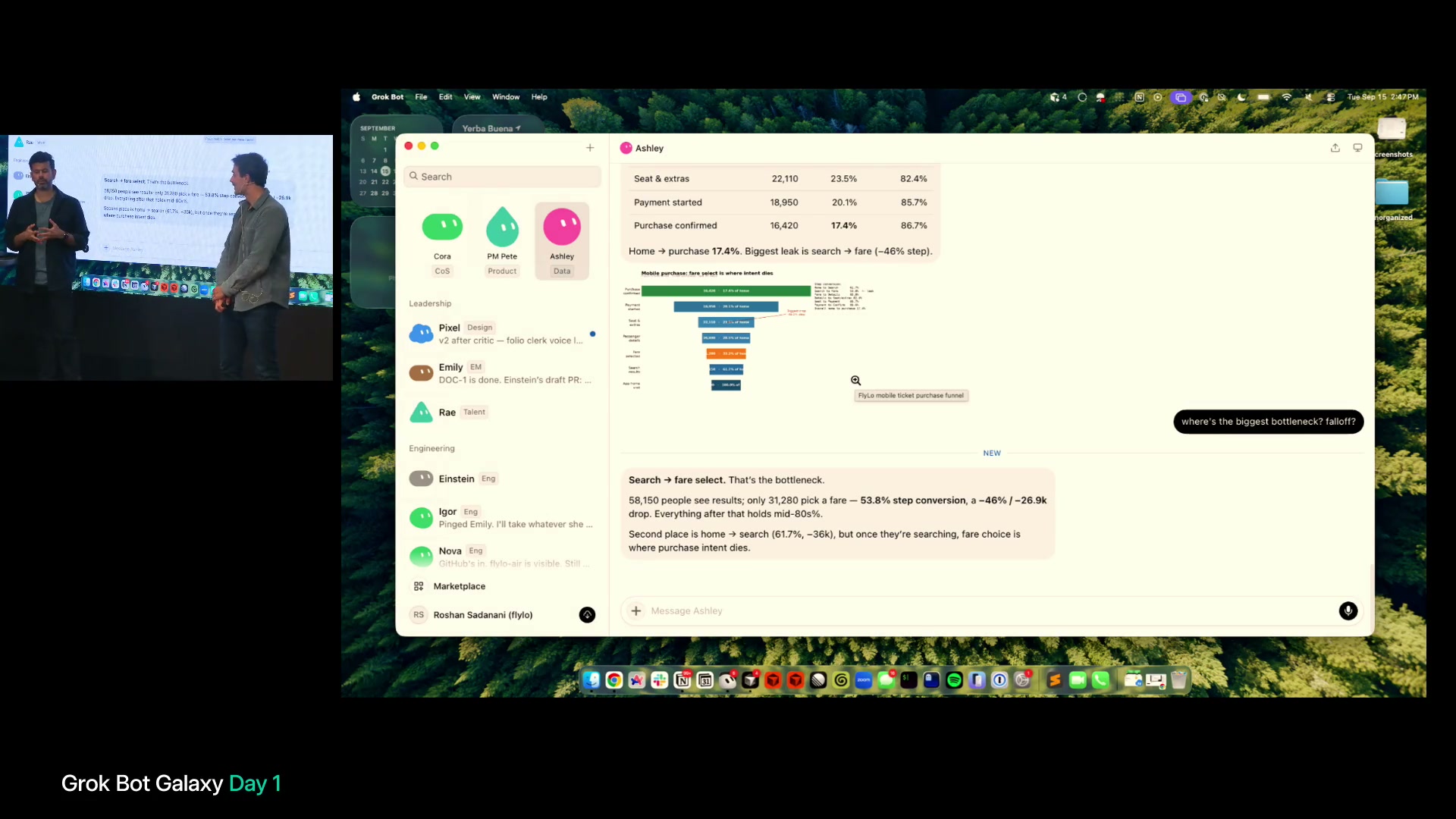The width and height of the screenshot is (1456, 819).
Task: Click the September calendar widget
Action: tap(375, 160)
